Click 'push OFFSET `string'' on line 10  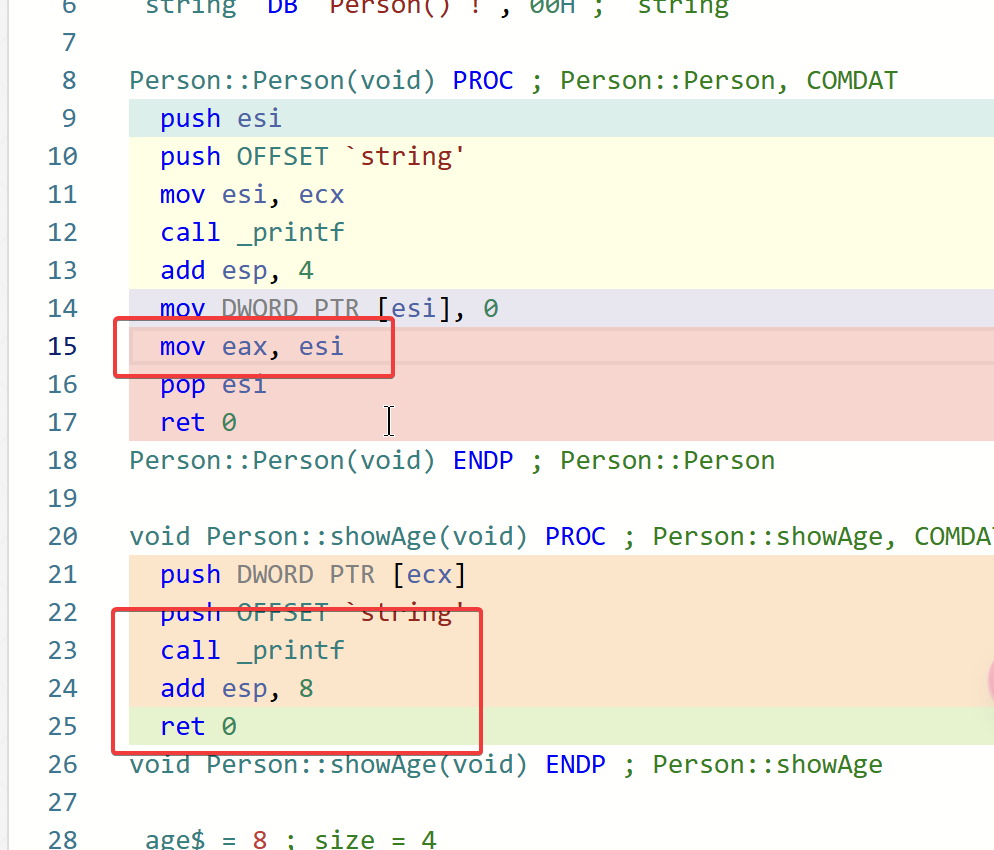312,157
